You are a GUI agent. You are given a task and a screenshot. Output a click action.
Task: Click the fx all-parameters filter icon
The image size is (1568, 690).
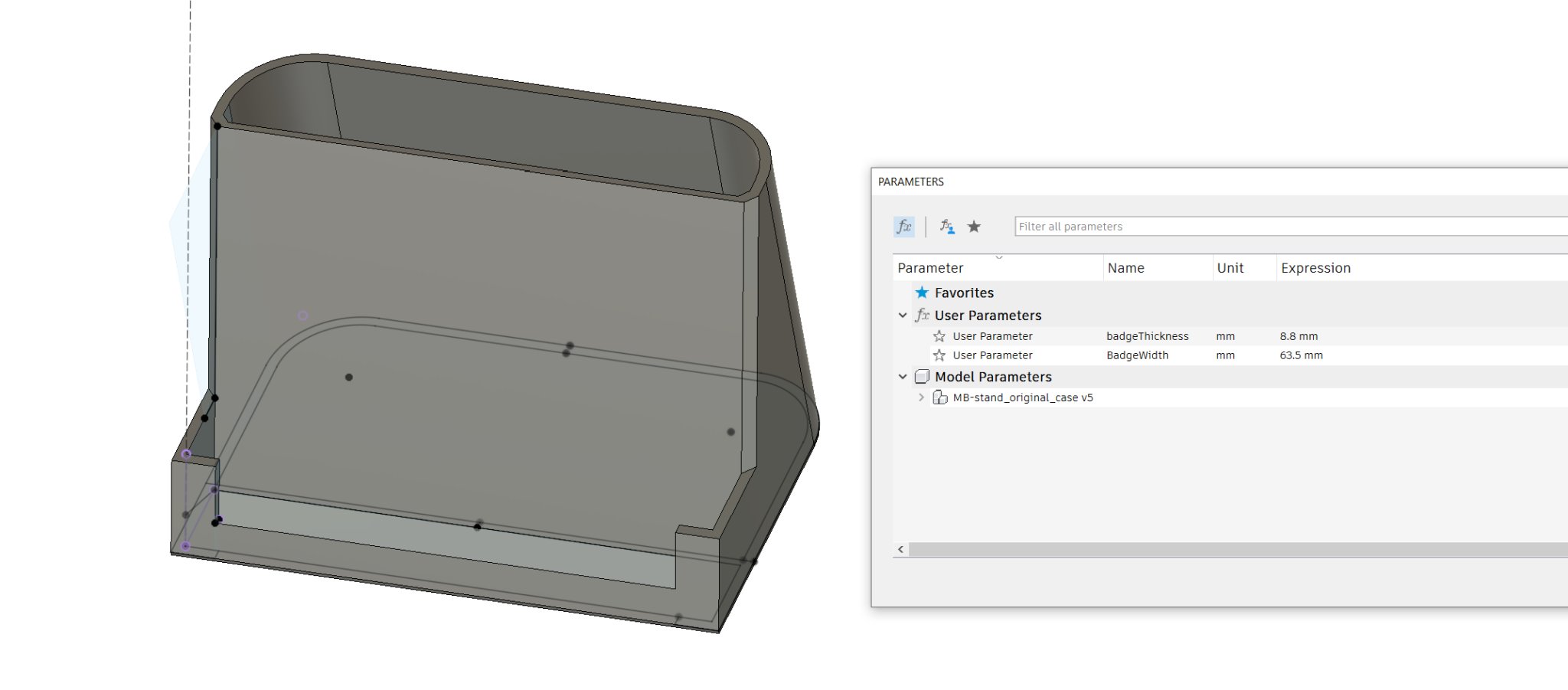click(904, 227)
